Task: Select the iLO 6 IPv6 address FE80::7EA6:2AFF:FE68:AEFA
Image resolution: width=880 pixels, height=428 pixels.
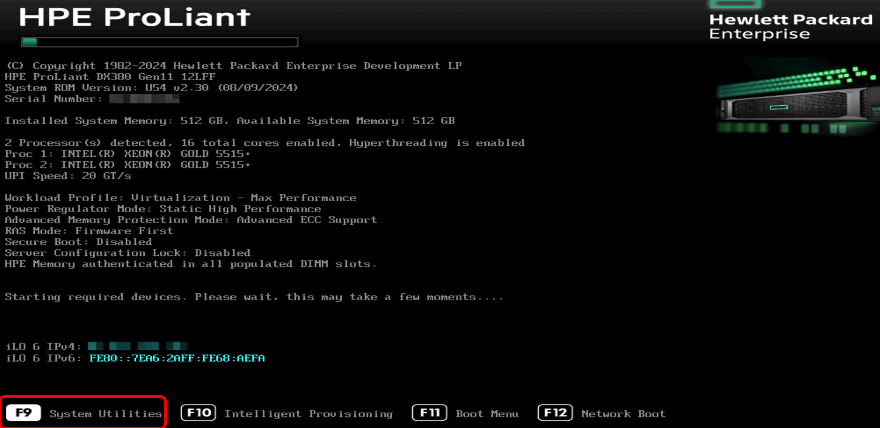Action: (x=177, y=358)
